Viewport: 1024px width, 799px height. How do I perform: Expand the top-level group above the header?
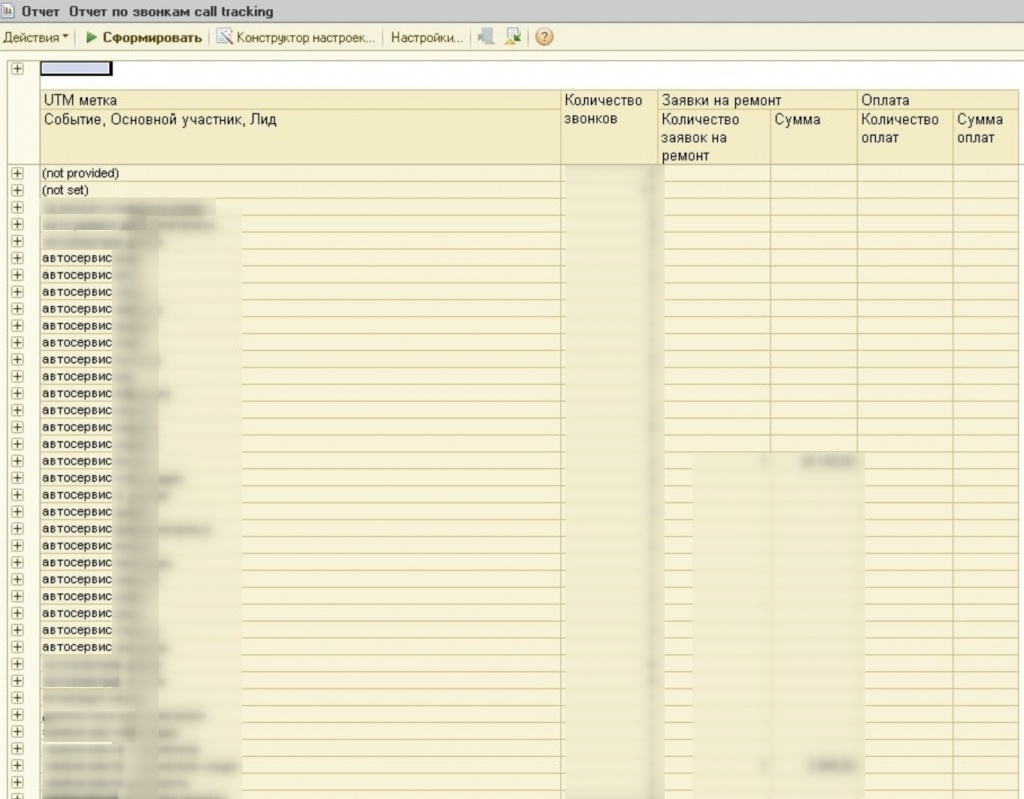click(x=17, y=68)
